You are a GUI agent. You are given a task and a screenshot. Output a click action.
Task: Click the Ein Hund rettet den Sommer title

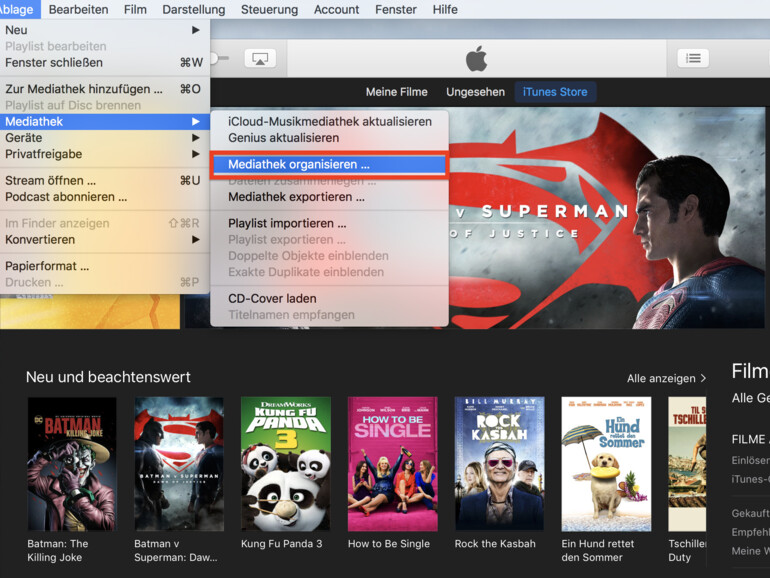(x=598, y=550)
